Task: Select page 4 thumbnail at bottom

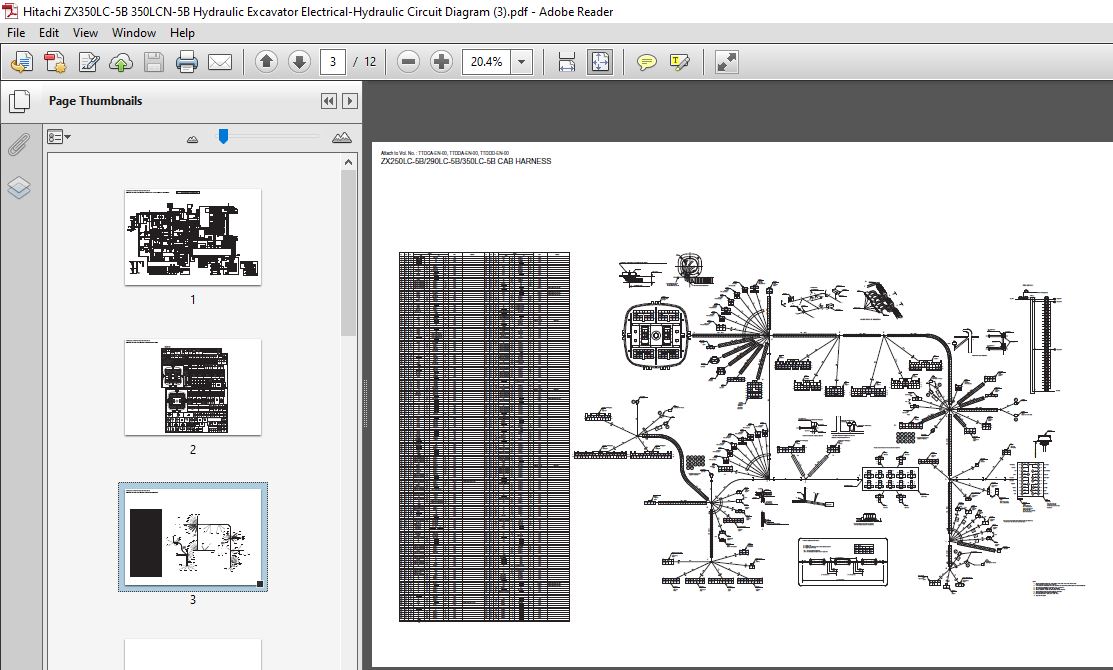Action: [x=193, y=654]
